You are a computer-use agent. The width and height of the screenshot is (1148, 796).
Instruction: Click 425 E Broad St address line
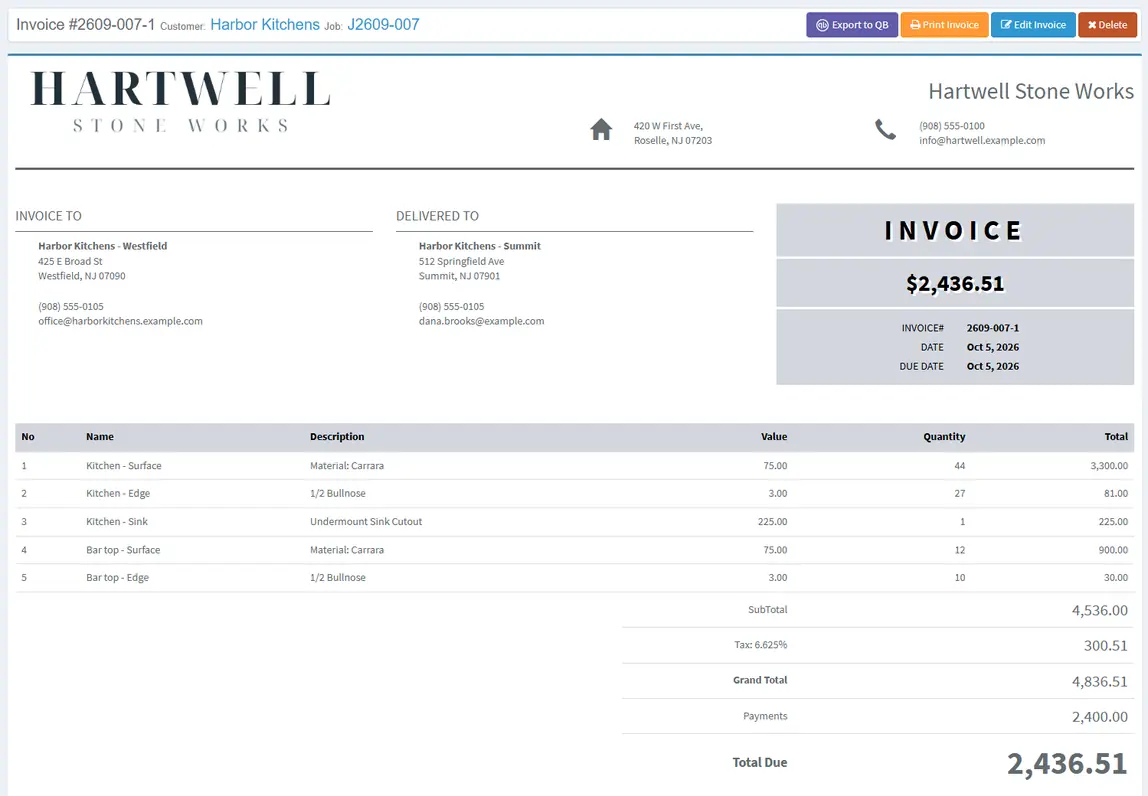[70, 261]
